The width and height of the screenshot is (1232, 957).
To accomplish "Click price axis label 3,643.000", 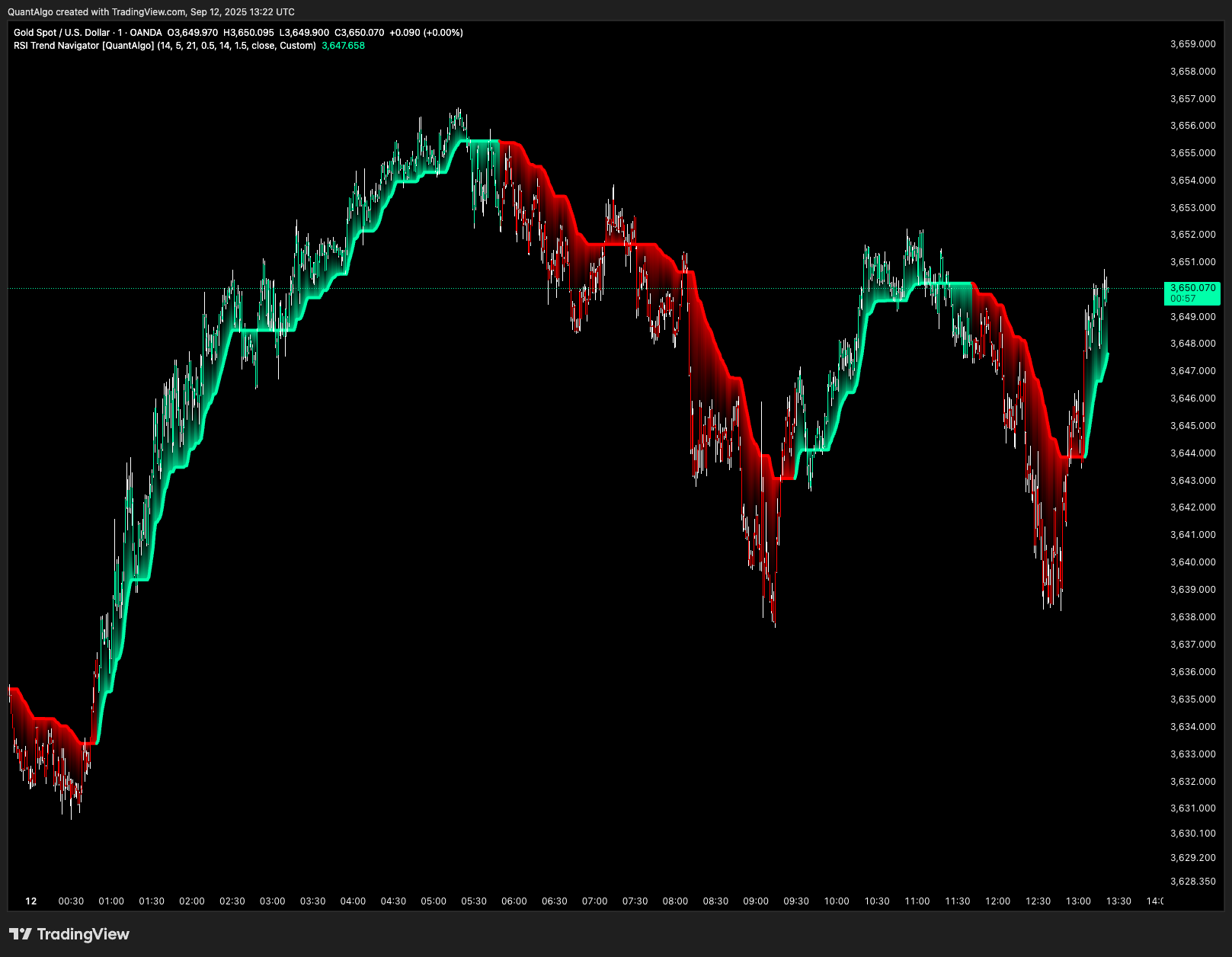I will [x=1193, y=481].
